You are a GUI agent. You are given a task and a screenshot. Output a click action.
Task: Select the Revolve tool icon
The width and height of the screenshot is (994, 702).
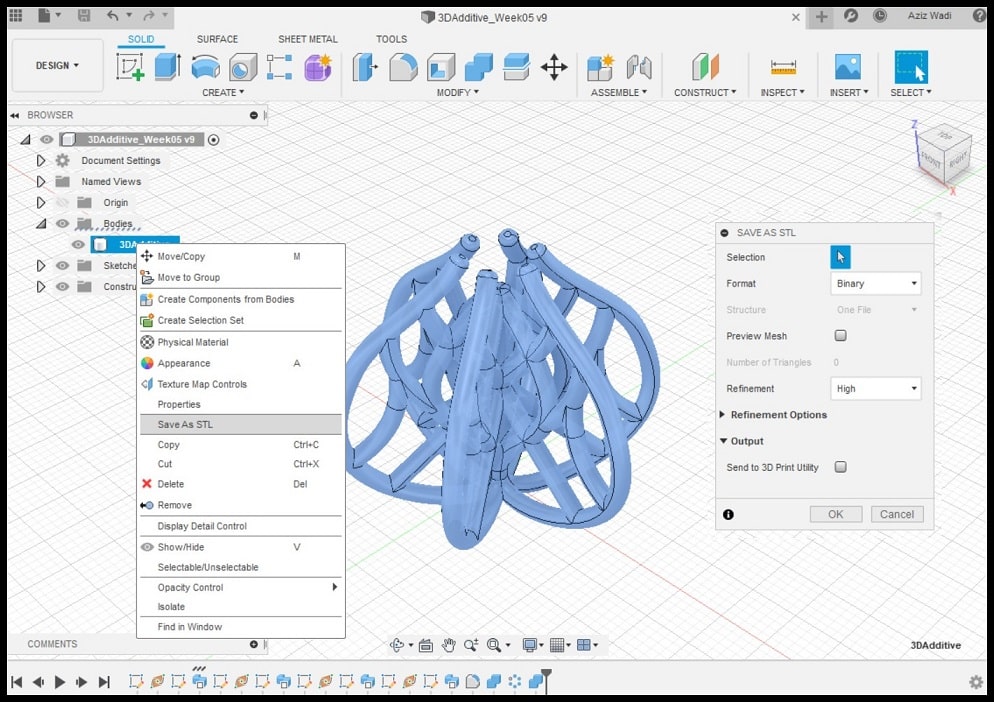pos(205,67)
